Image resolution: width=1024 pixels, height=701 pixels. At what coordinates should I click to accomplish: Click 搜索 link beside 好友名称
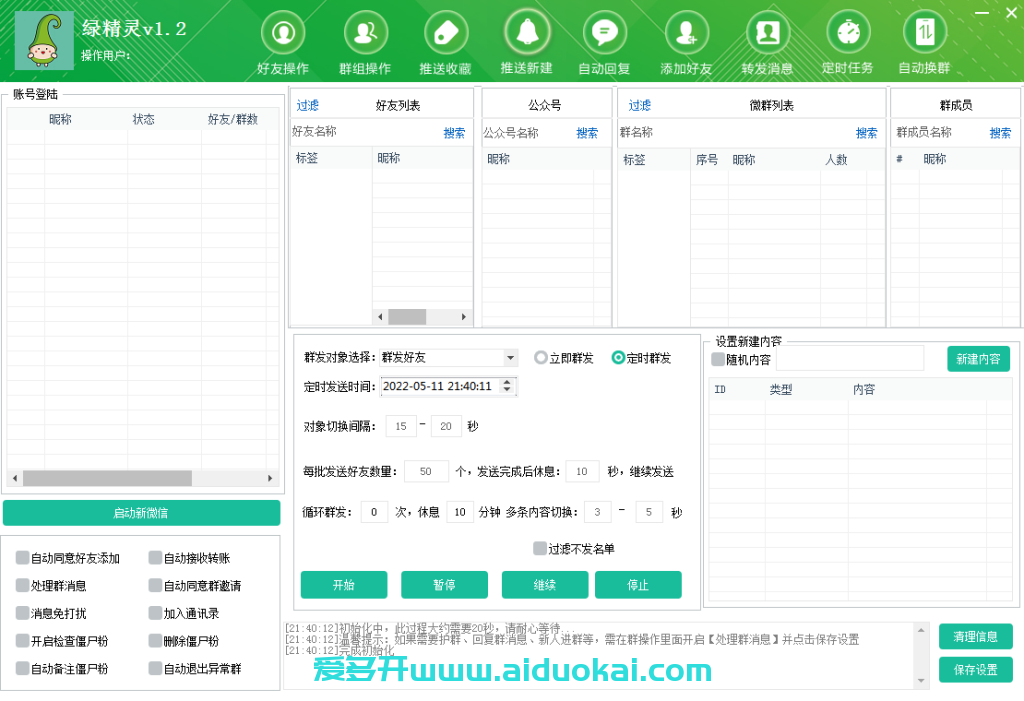(x=455, y=133)
